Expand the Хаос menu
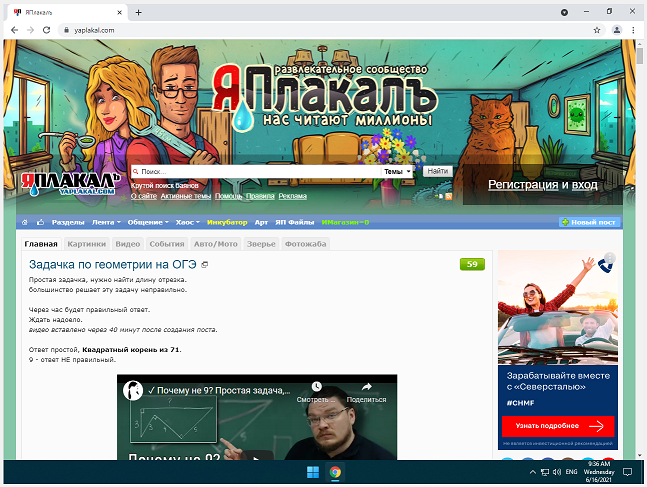 pos(187,222)
